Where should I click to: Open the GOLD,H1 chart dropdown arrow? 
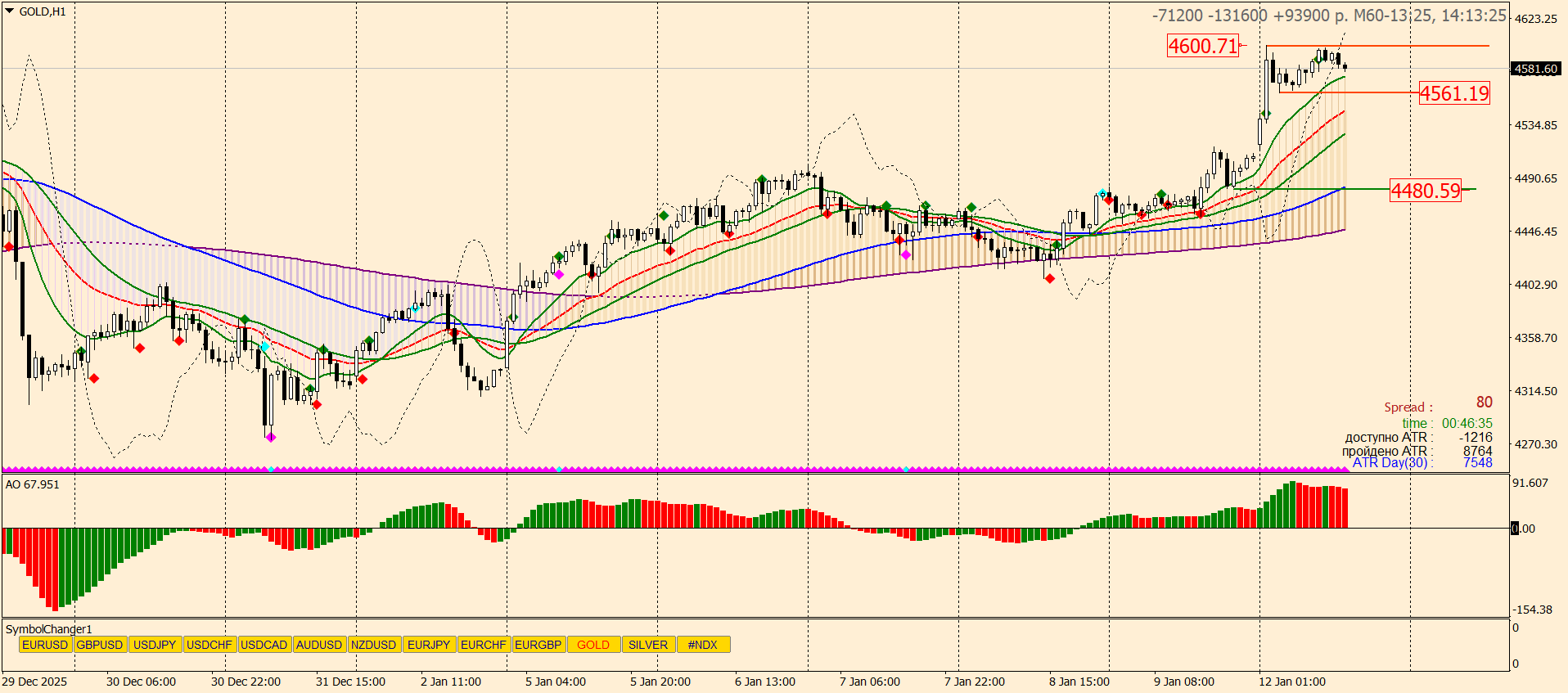click(10, 11)
